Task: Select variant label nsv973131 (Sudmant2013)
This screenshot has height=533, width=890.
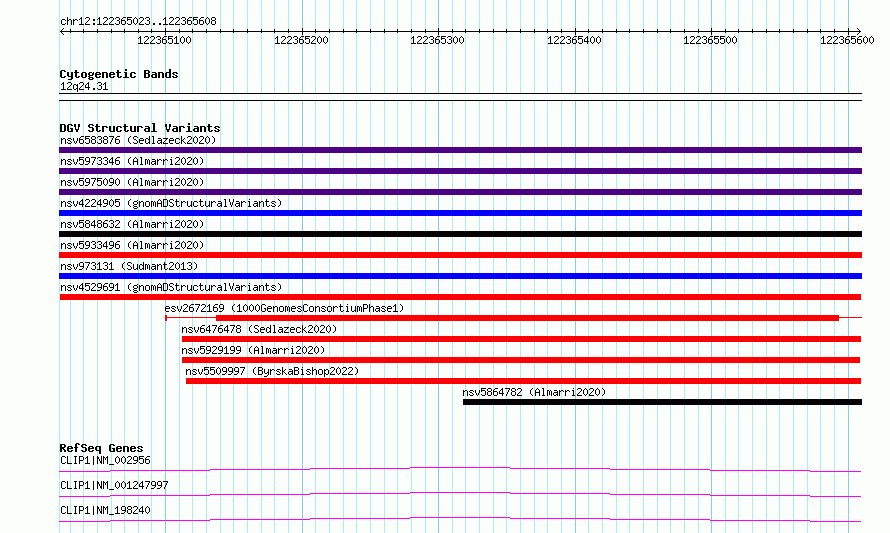Action: 129,266
